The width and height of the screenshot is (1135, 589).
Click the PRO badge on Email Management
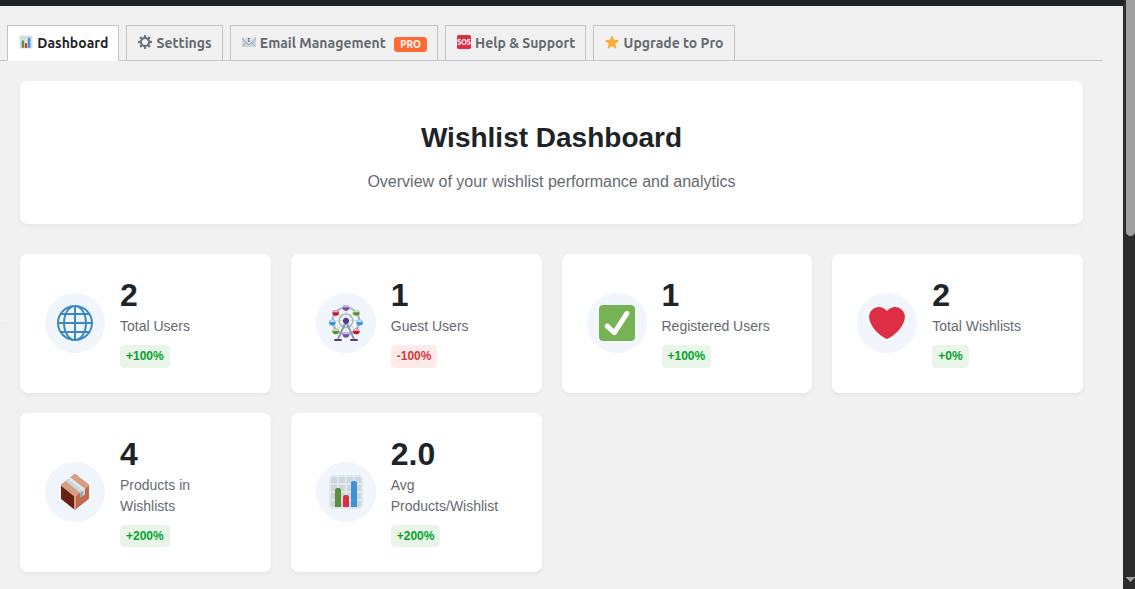pyautogui.click(x=410, y=42)
